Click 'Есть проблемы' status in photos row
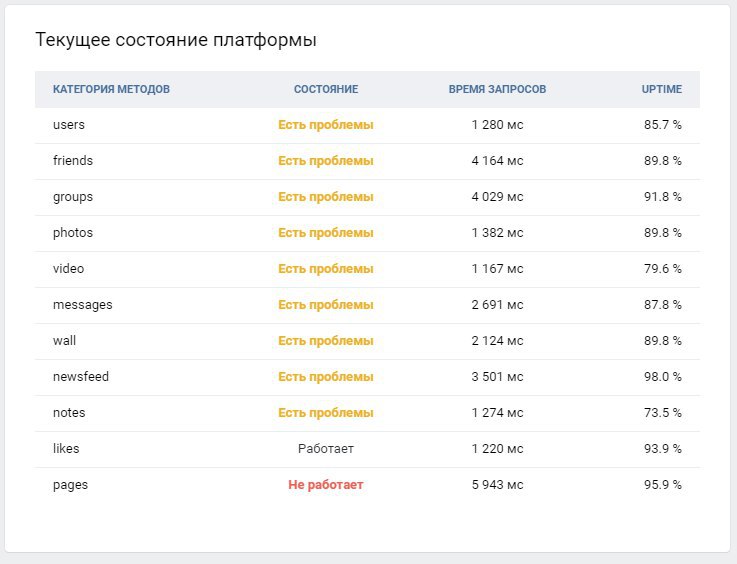The height and width of the screenshot is (564, 737). point(326,233)
